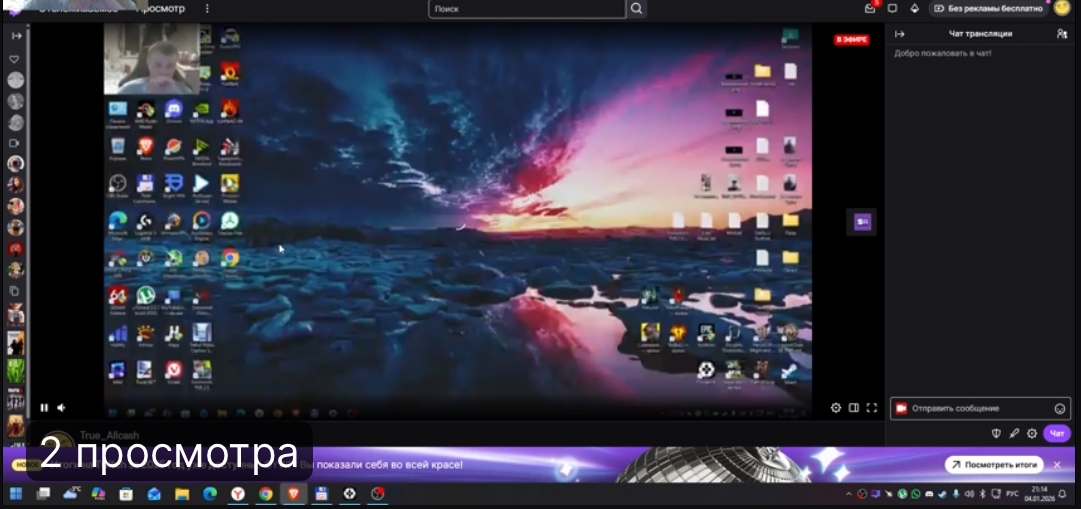The height and width of the screenshot is (509, 1081).
Task: Open the notifications inbox with red badge
Action: coord(870,8)
